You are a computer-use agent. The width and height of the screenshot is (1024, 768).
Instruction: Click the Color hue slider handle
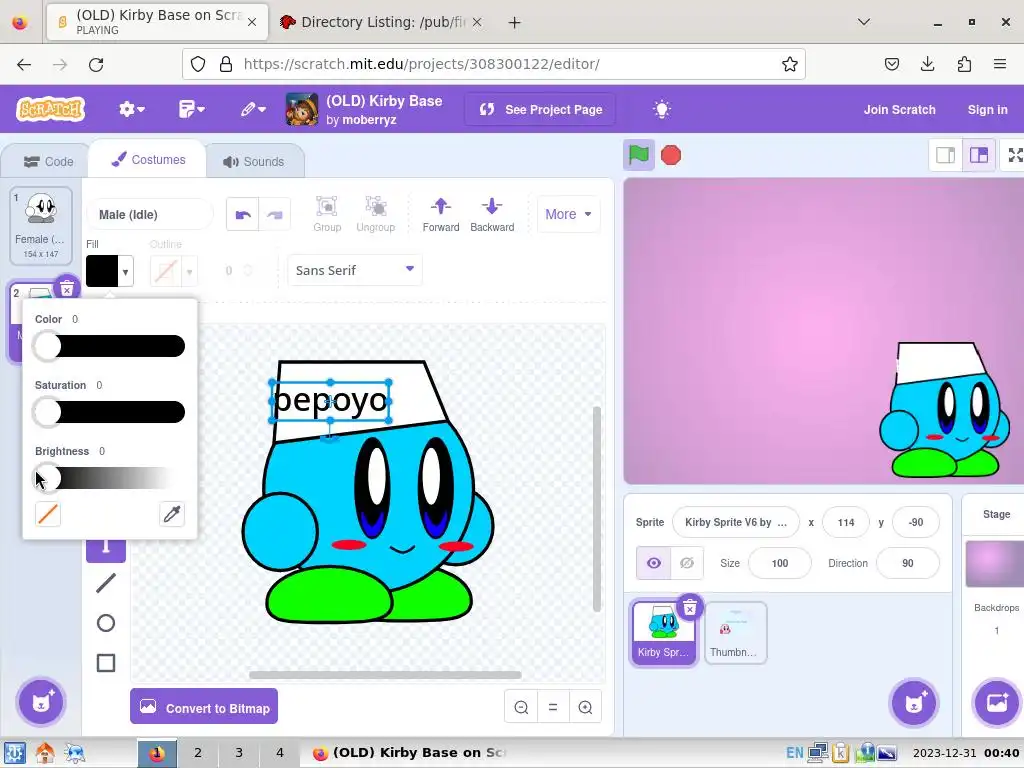48,346
